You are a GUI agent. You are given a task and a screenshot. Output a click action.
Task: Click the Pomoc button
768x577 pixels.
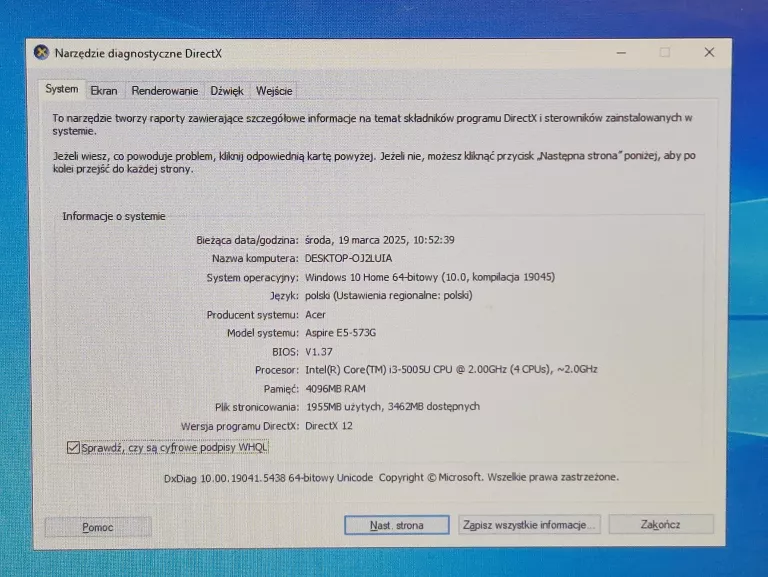[x=98, y=527]
